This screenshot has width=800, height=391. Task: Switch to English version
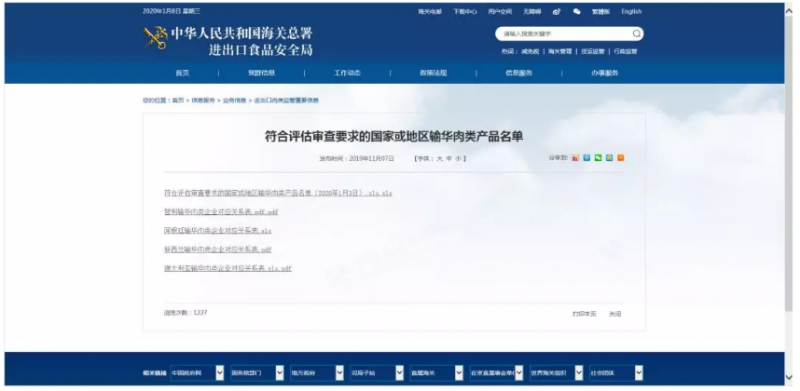pos(631,12)
